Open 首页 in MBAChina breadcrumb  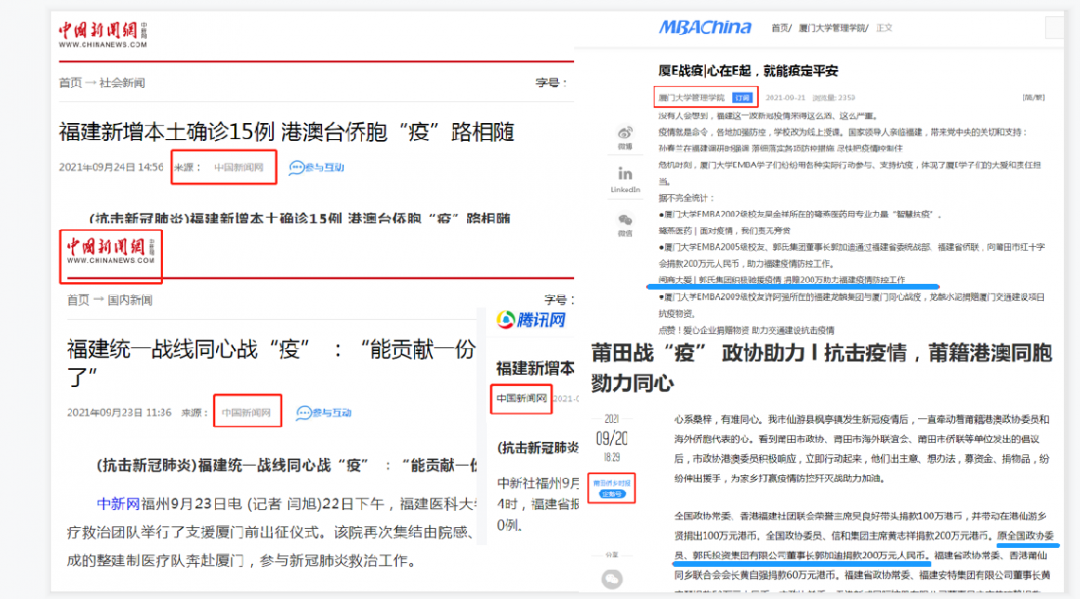pos(780,28)
